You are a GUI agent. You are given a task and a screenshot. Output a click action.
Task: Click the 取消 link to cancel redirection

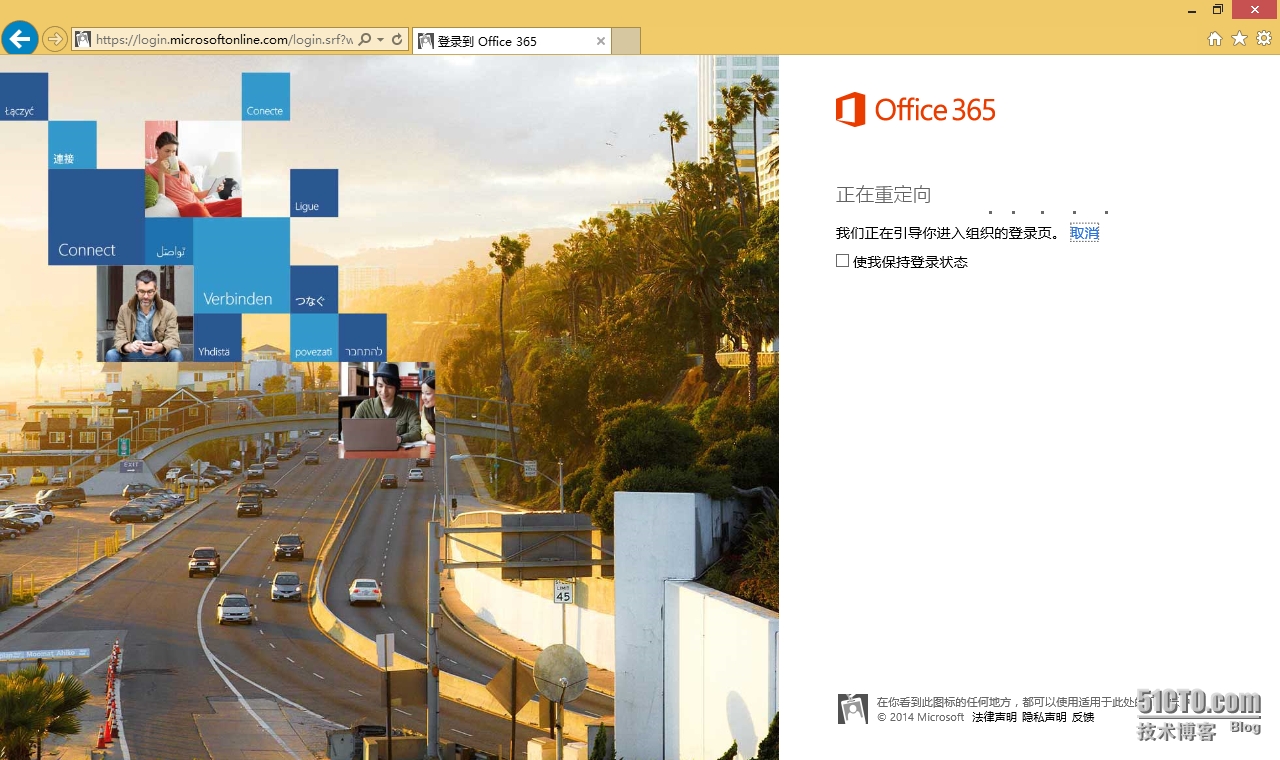click(x=1083, y=231)
